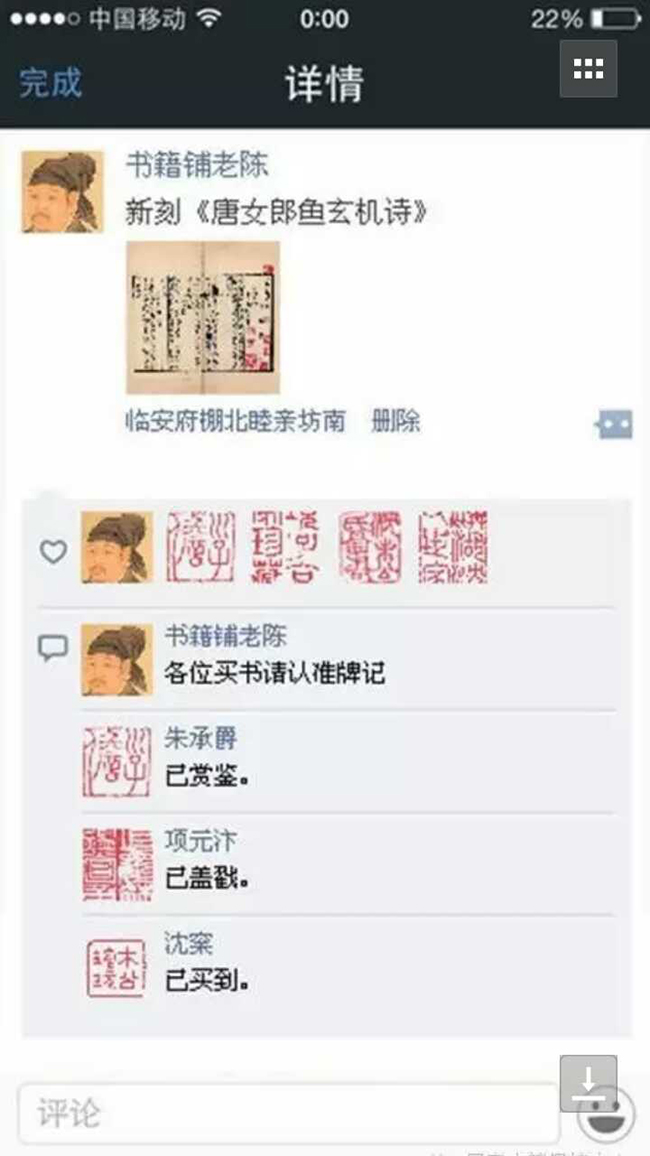
Task: Open location 临安府棚北睦亲坊南
Action: [x=235, y=421]
